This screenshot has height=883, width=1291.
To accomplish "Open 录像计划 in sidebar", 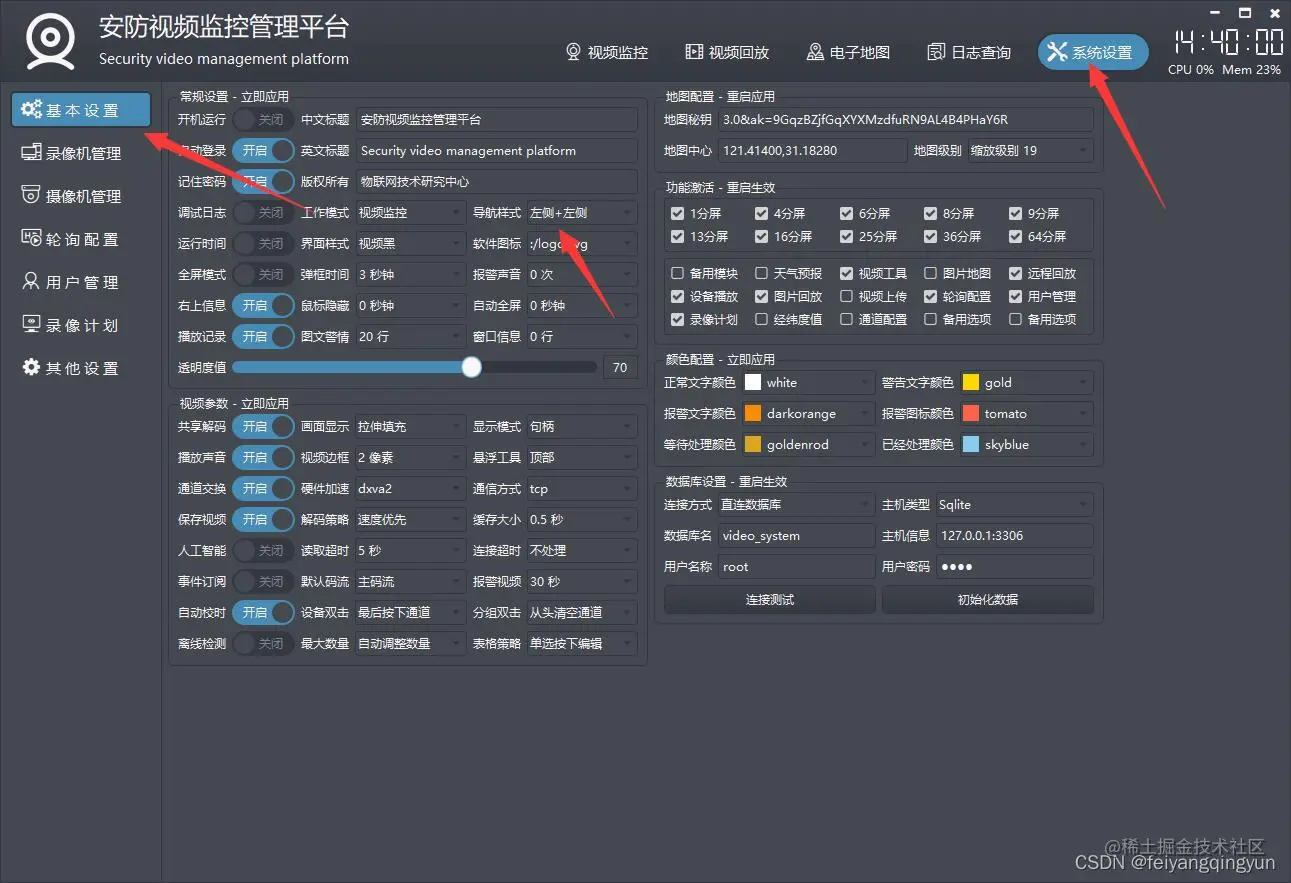I will [x=81, y=325].
